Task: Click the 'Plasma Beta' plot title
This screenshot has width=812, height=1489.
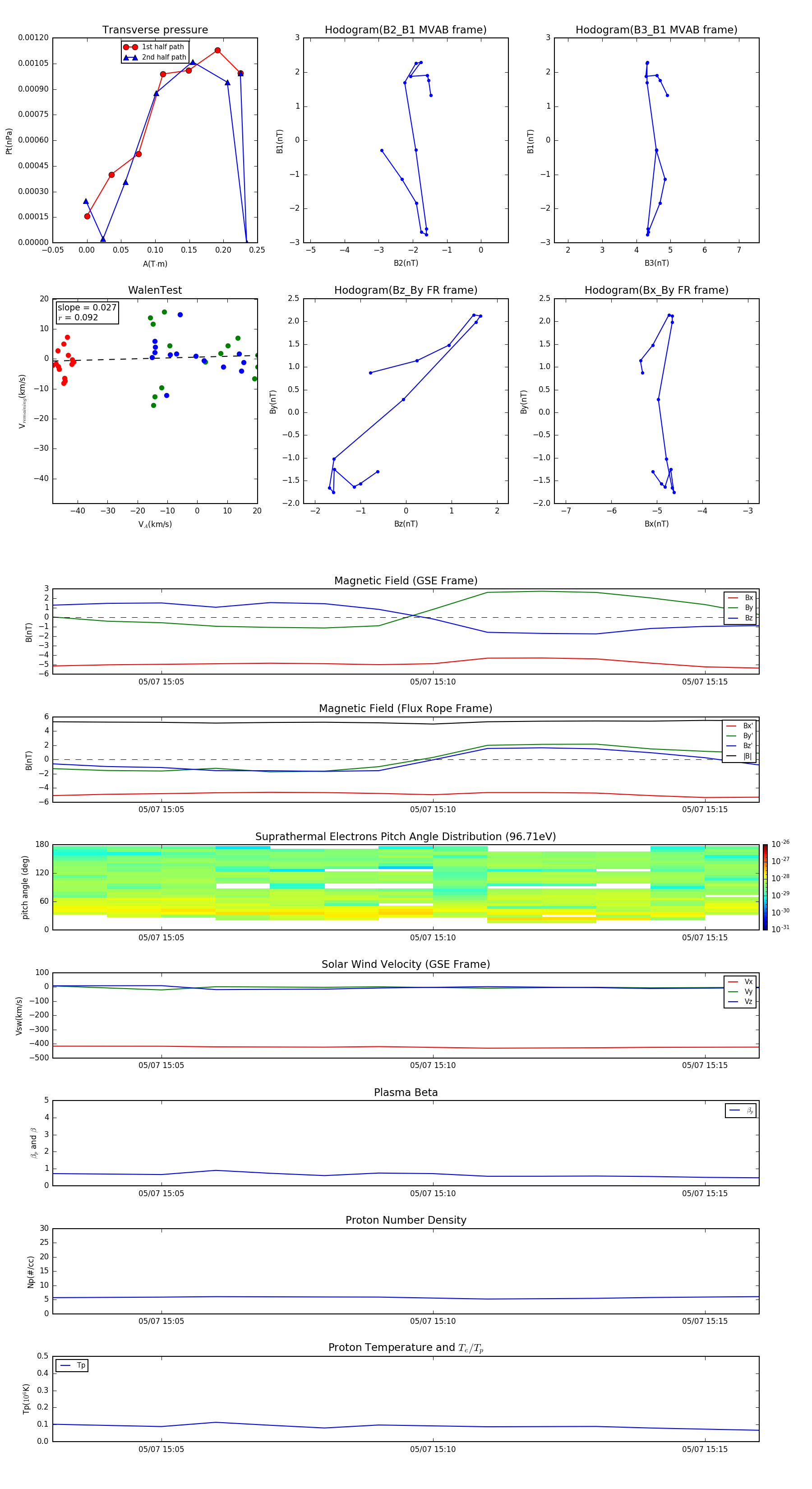Action: [x=406, y=1093]
